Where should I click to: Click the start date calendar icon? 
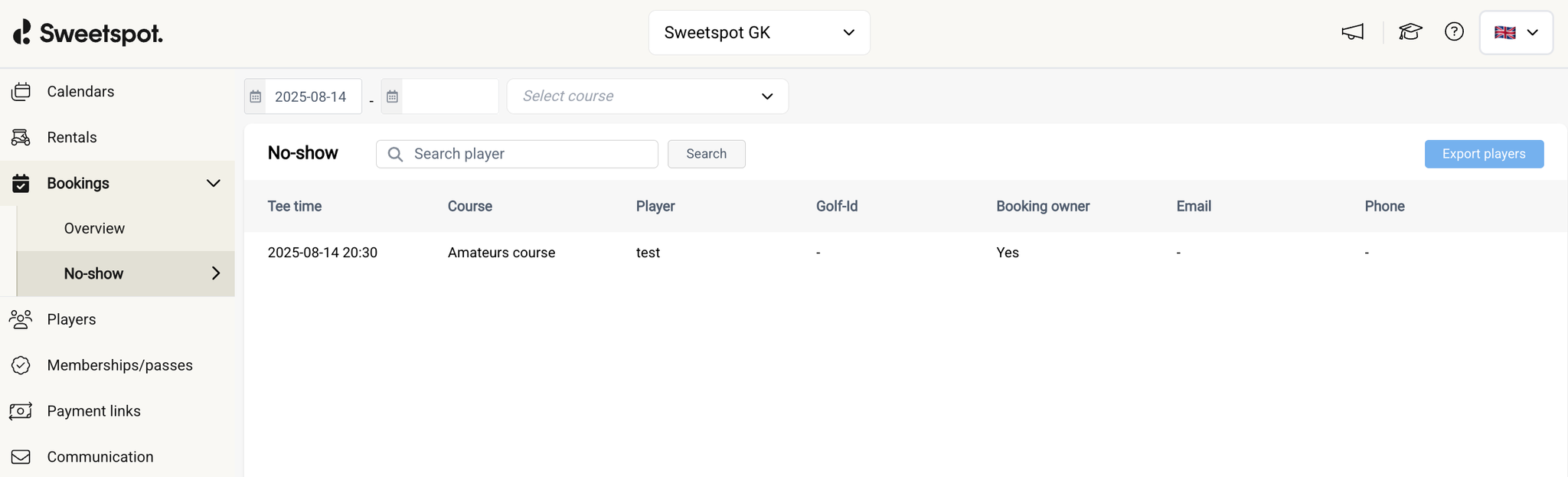256,96
